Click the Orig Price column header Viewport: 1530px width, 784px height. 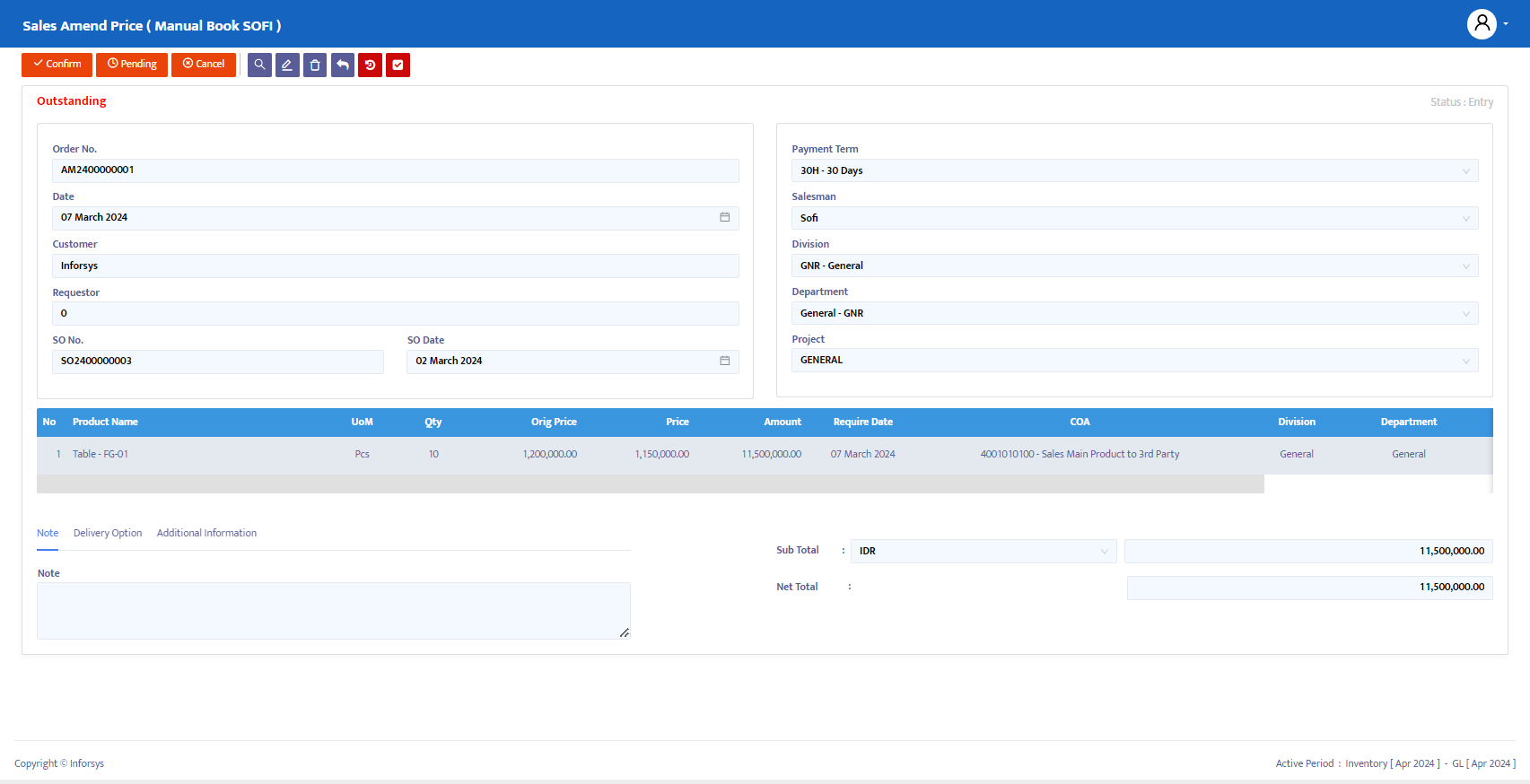[x=554, y=422]
